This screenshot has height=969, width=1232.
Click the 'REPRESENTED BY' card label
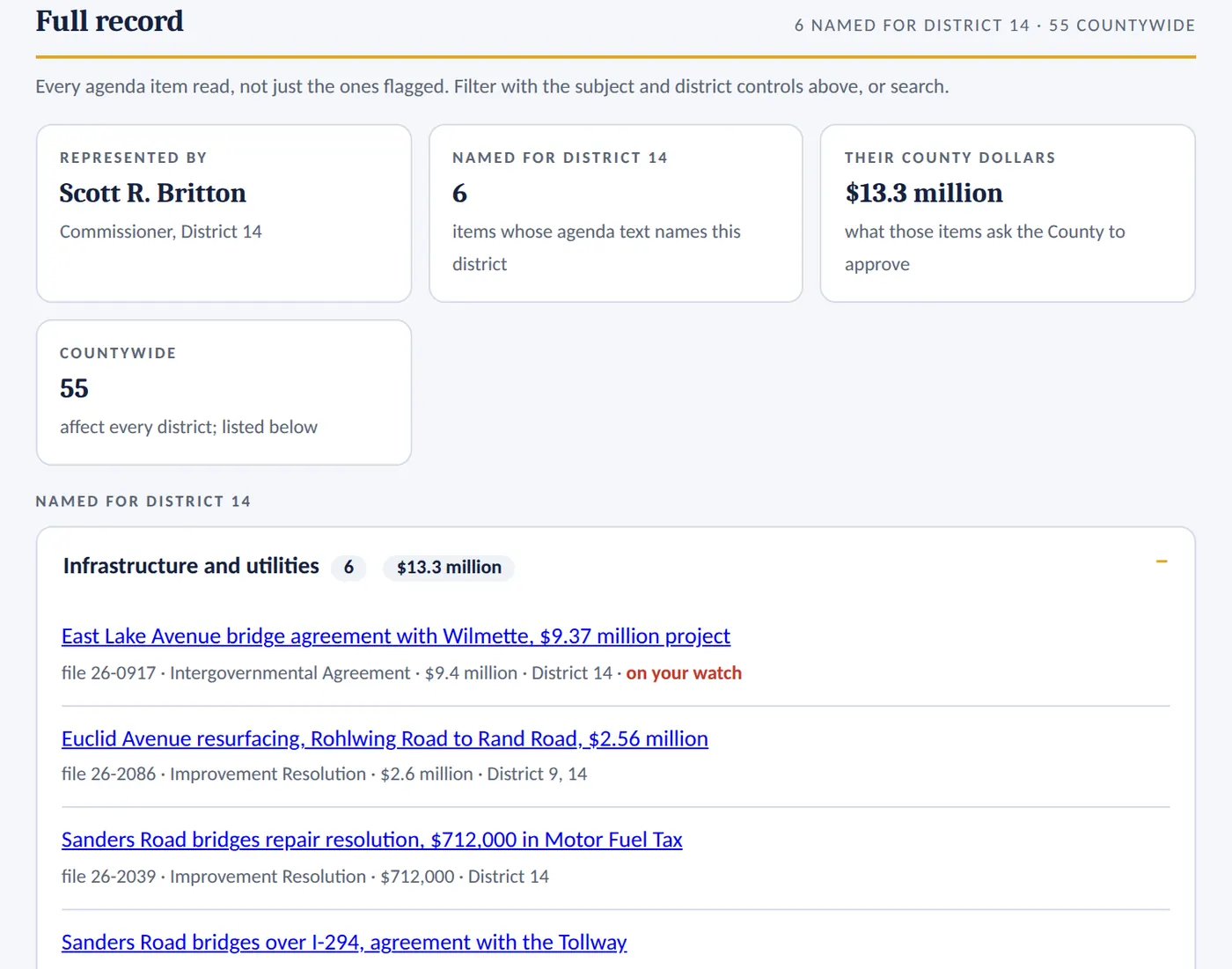[x=134, y=158]
